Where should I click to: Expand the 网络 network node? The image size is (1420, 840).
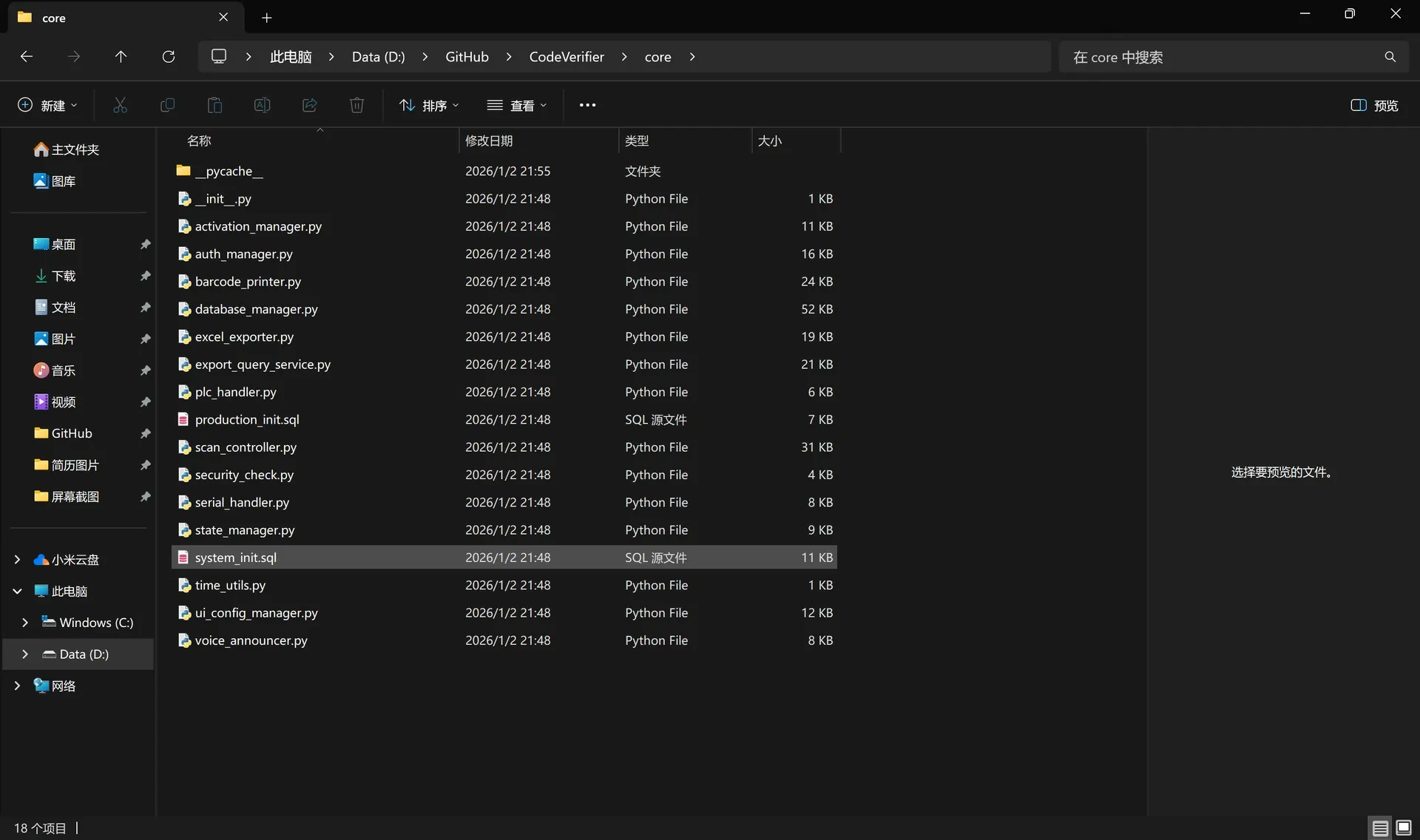(x=17, y=686)
